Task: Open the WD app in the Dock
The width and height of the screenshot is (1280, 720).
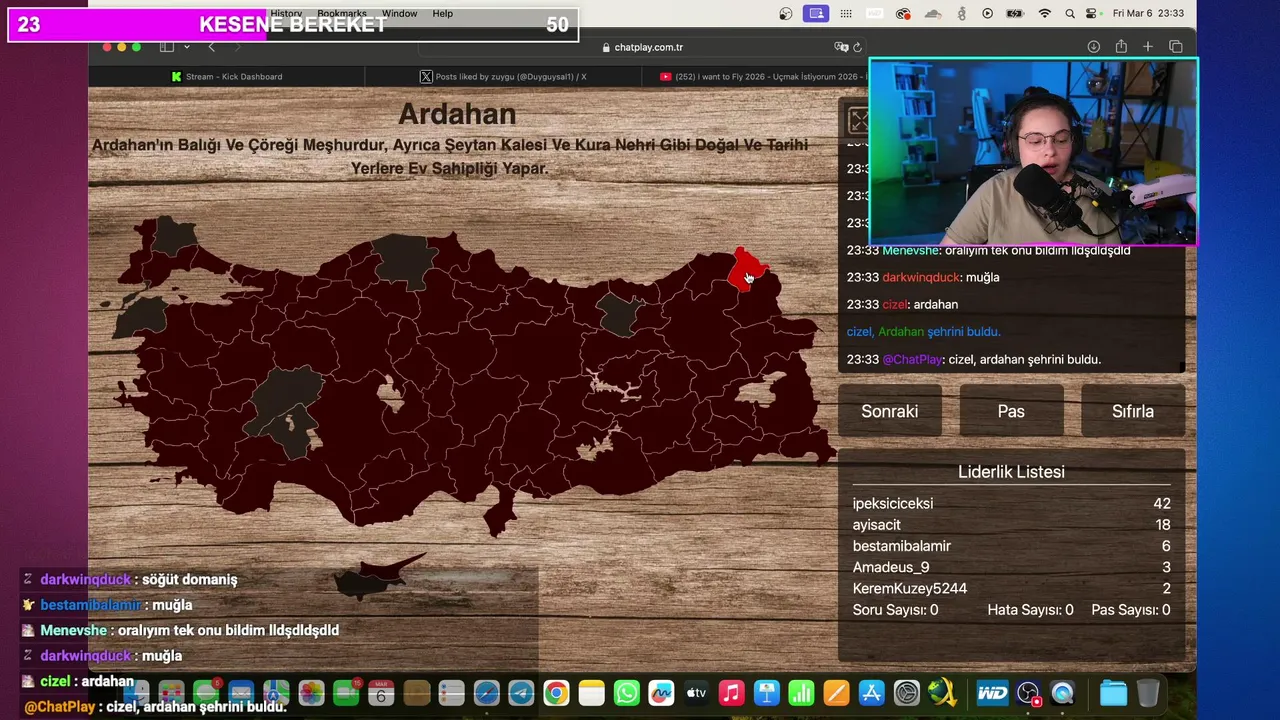Action: pos(992,693)
